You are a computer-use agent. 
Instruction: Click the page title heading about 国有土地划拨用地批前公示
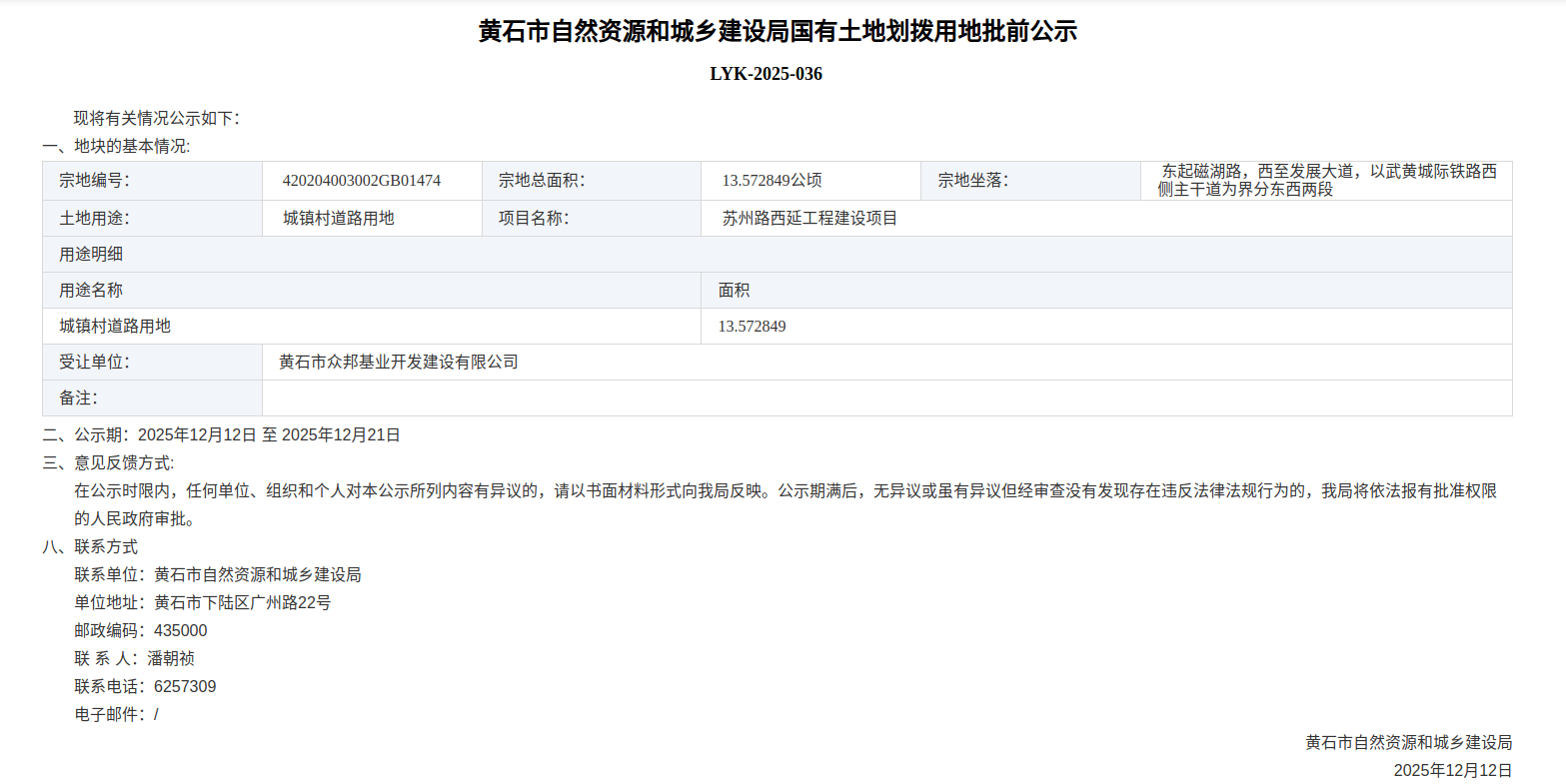tap(778, 32)
